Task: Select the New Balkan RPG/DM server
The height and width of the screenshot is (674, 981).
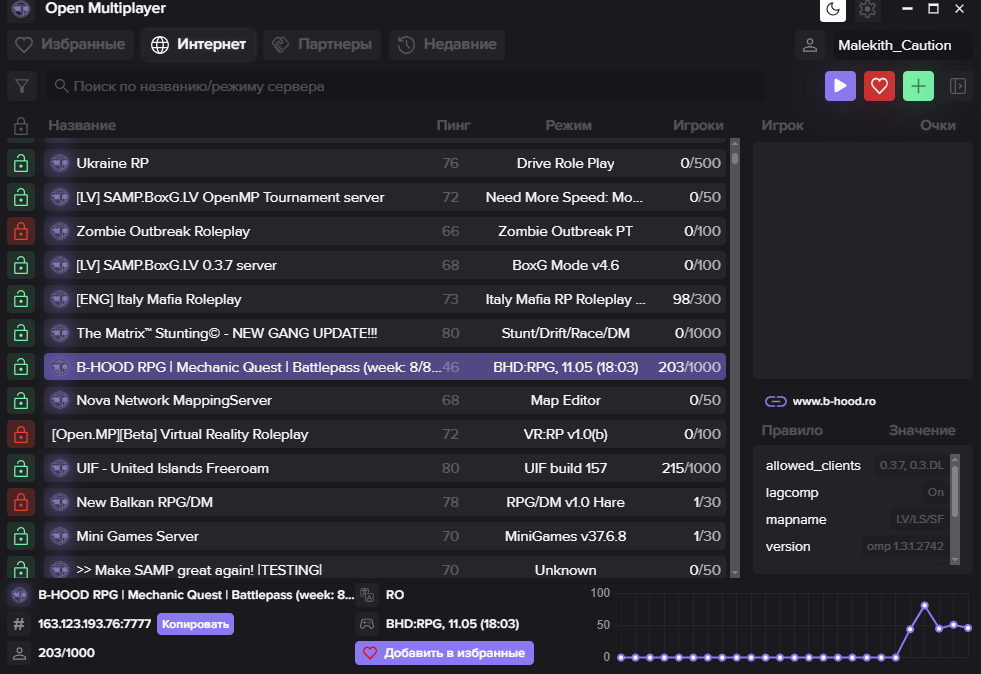Action: pos(385,502)
